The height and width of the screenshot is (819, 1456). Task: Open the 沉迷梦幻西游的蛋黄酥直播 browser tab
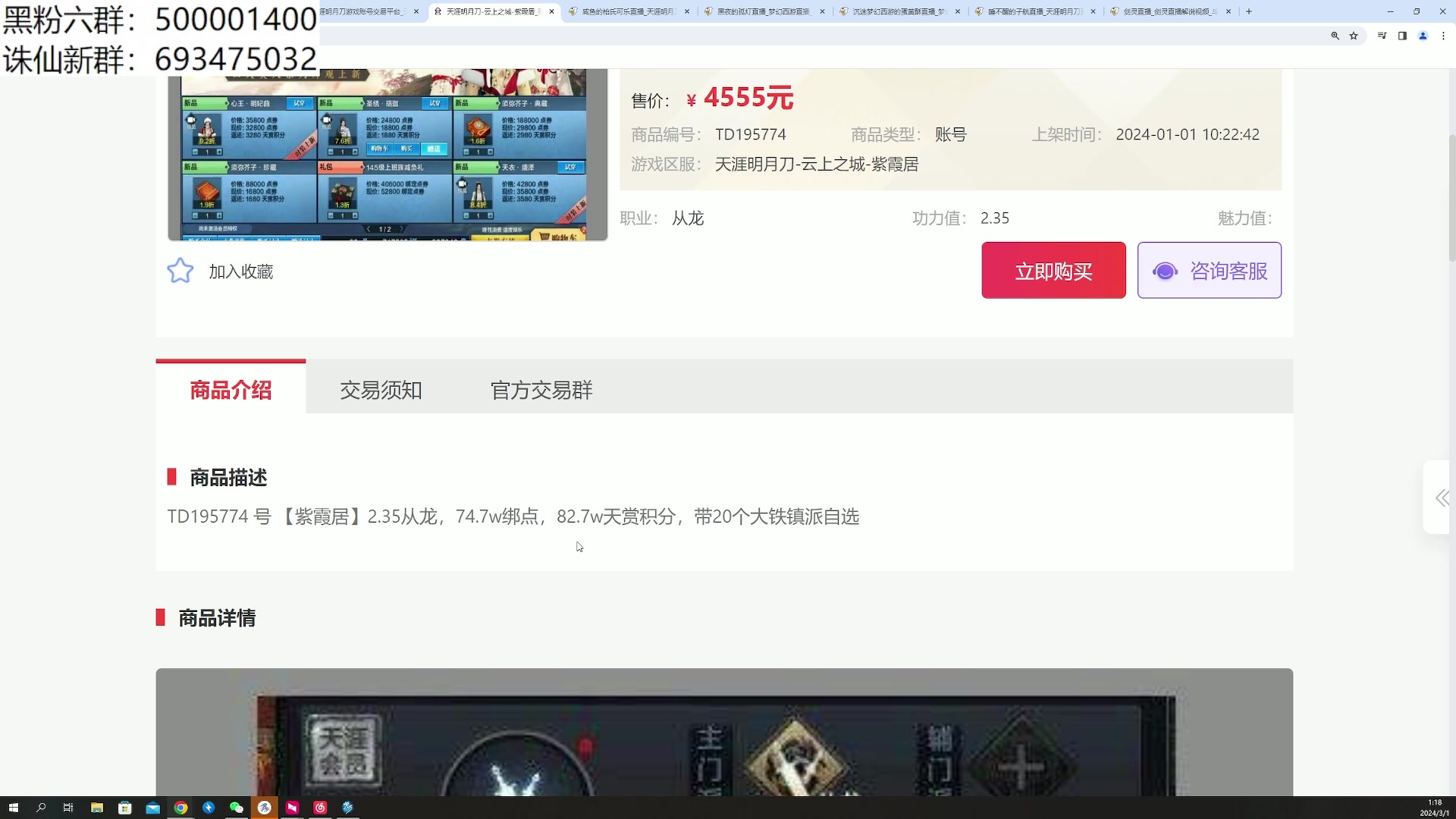899,11
